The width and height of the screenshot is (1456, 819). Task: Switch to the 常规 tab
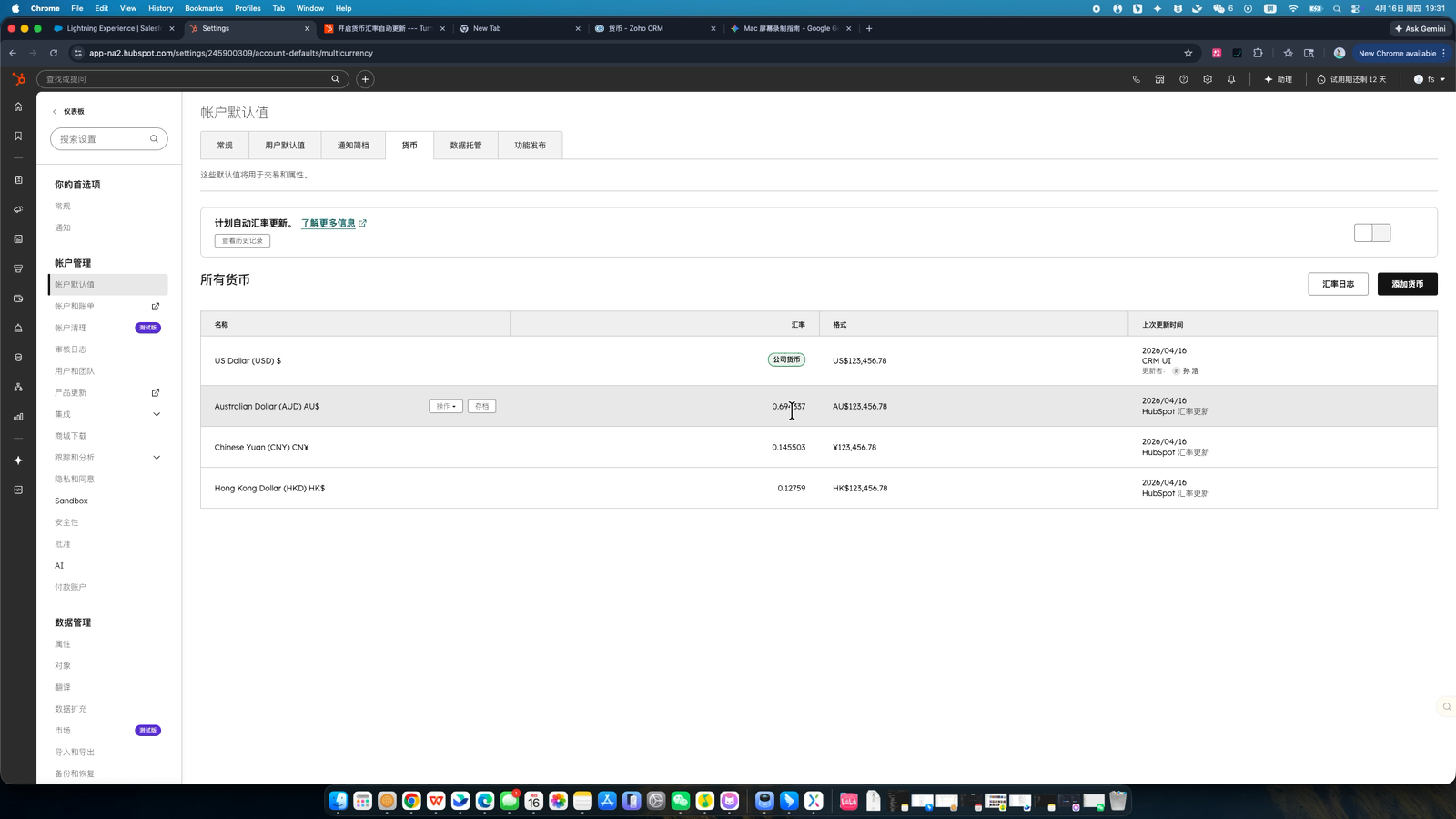pos(225,145)
